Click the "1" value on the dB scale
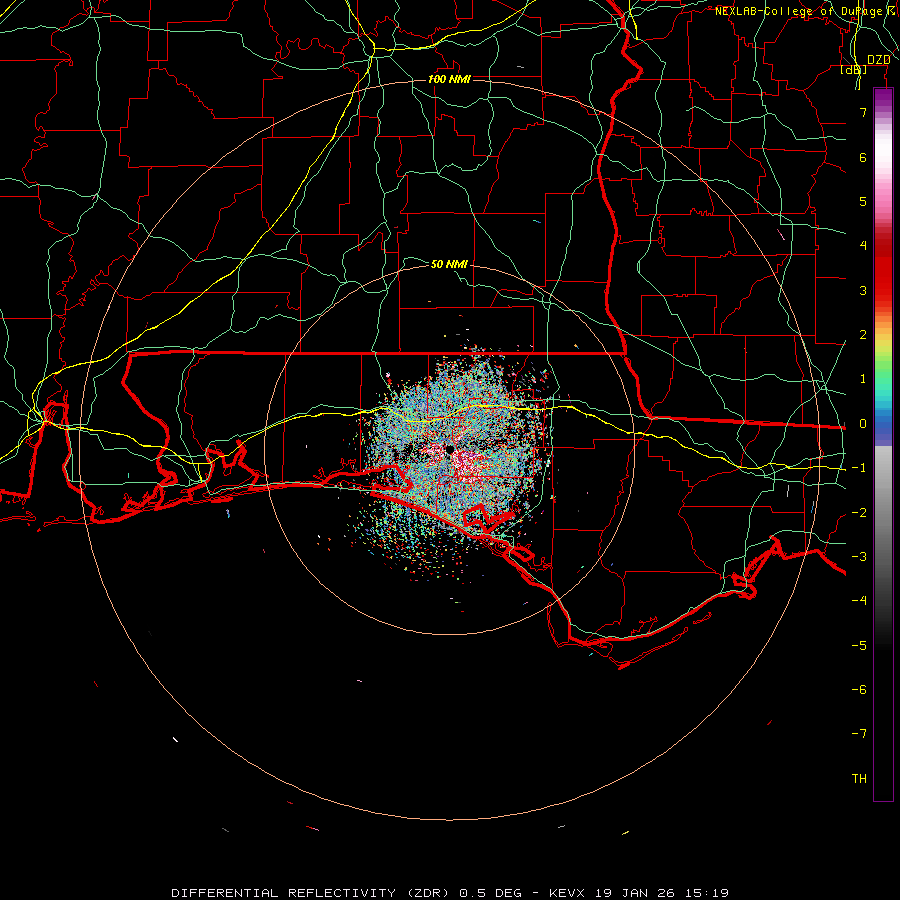 (863, 379)
